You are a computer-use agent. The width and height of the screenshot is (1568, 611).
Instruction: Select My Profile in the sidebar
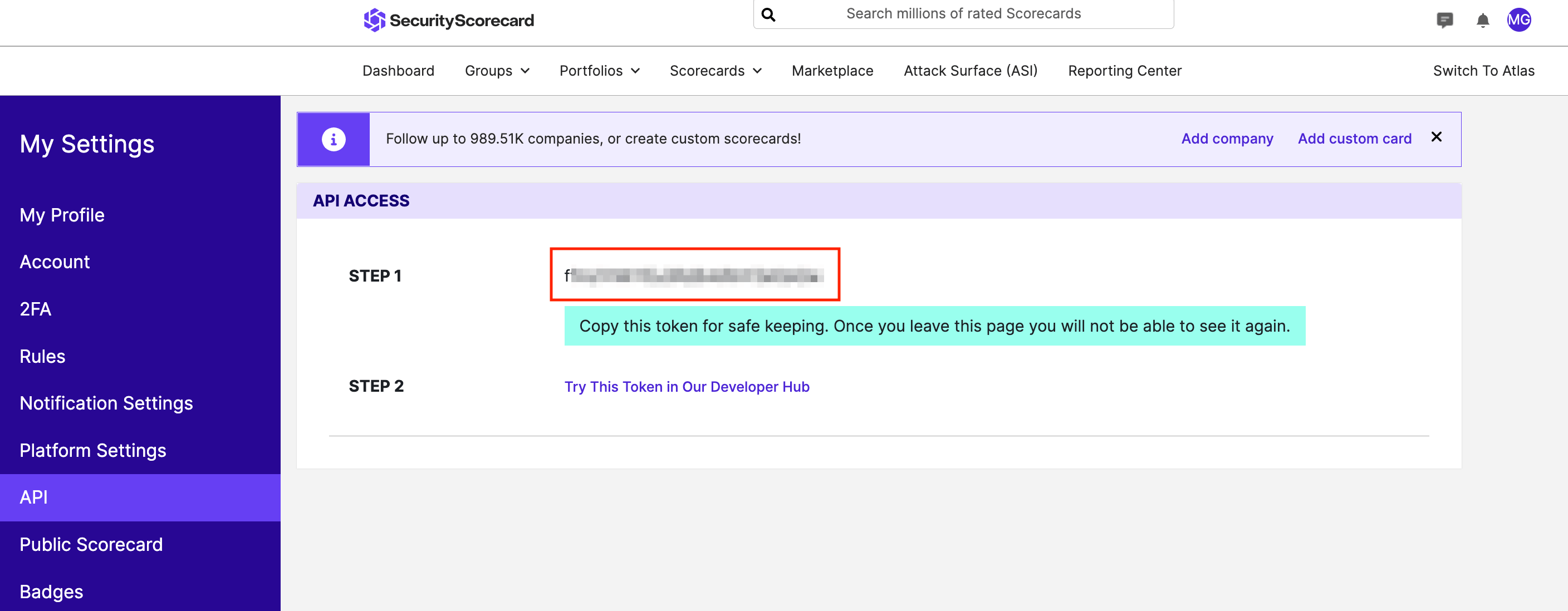(61, 215)
